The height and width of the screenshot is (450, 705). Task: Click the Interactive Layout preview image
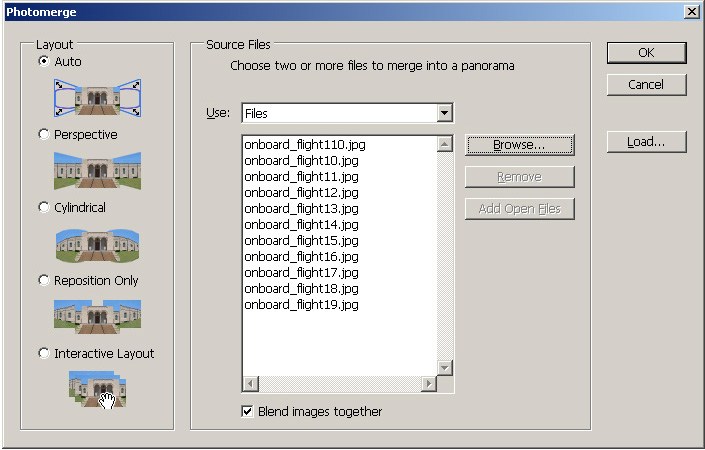(97, 389)
